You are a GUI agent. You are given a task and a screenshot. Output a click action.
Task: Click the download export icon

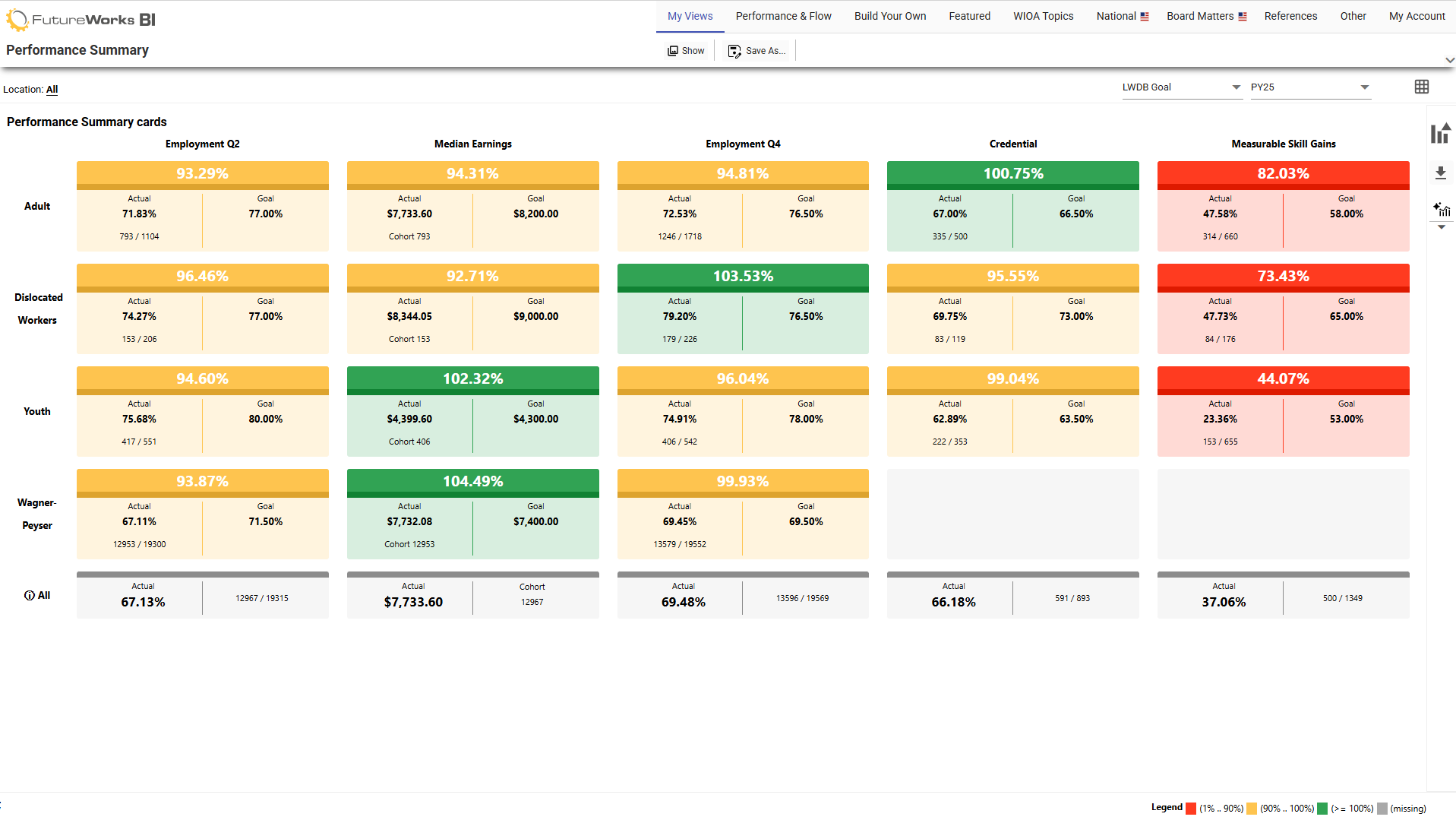tap(1440, 173)
